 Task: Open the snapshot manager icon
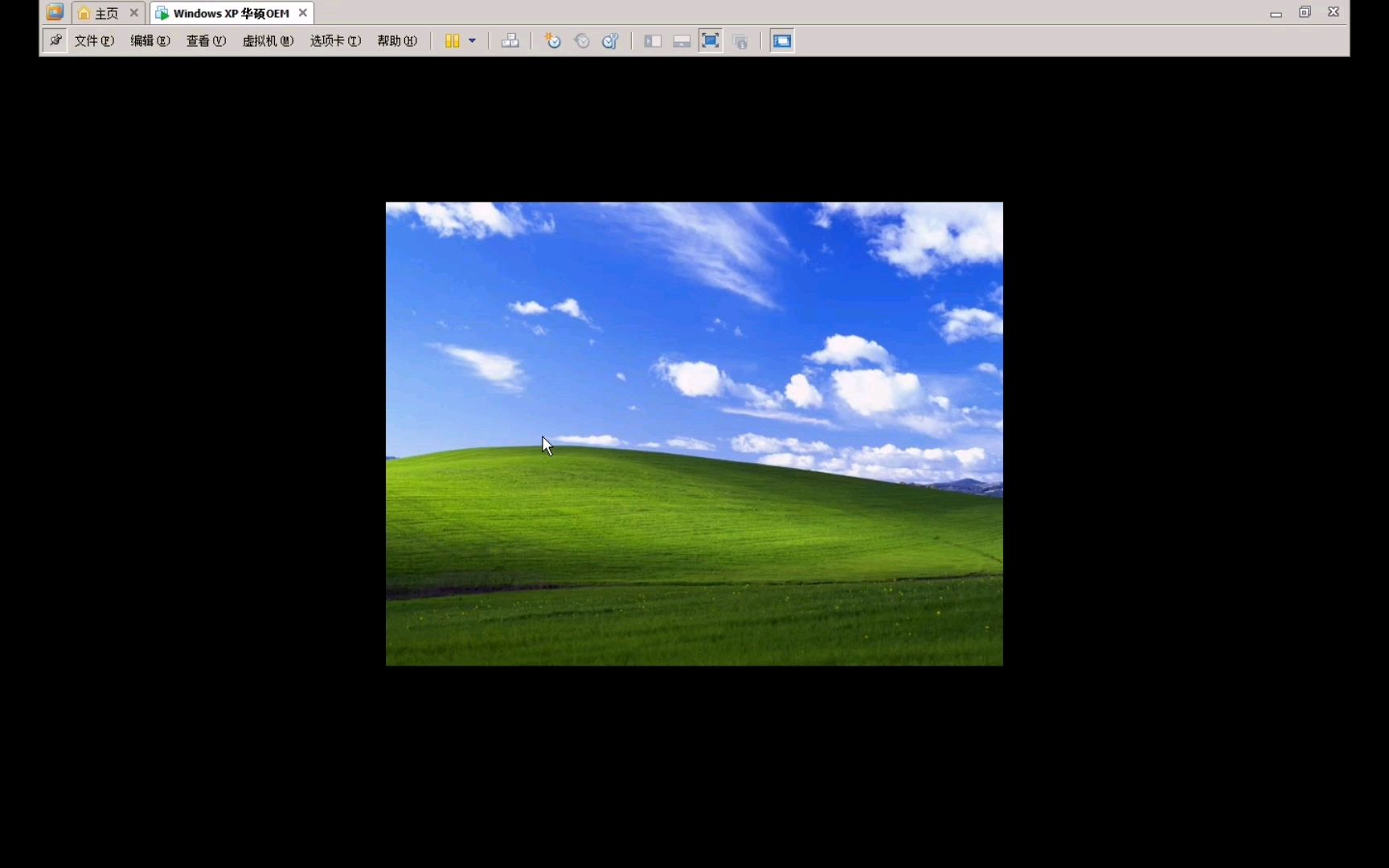click(x=610, y=41)
